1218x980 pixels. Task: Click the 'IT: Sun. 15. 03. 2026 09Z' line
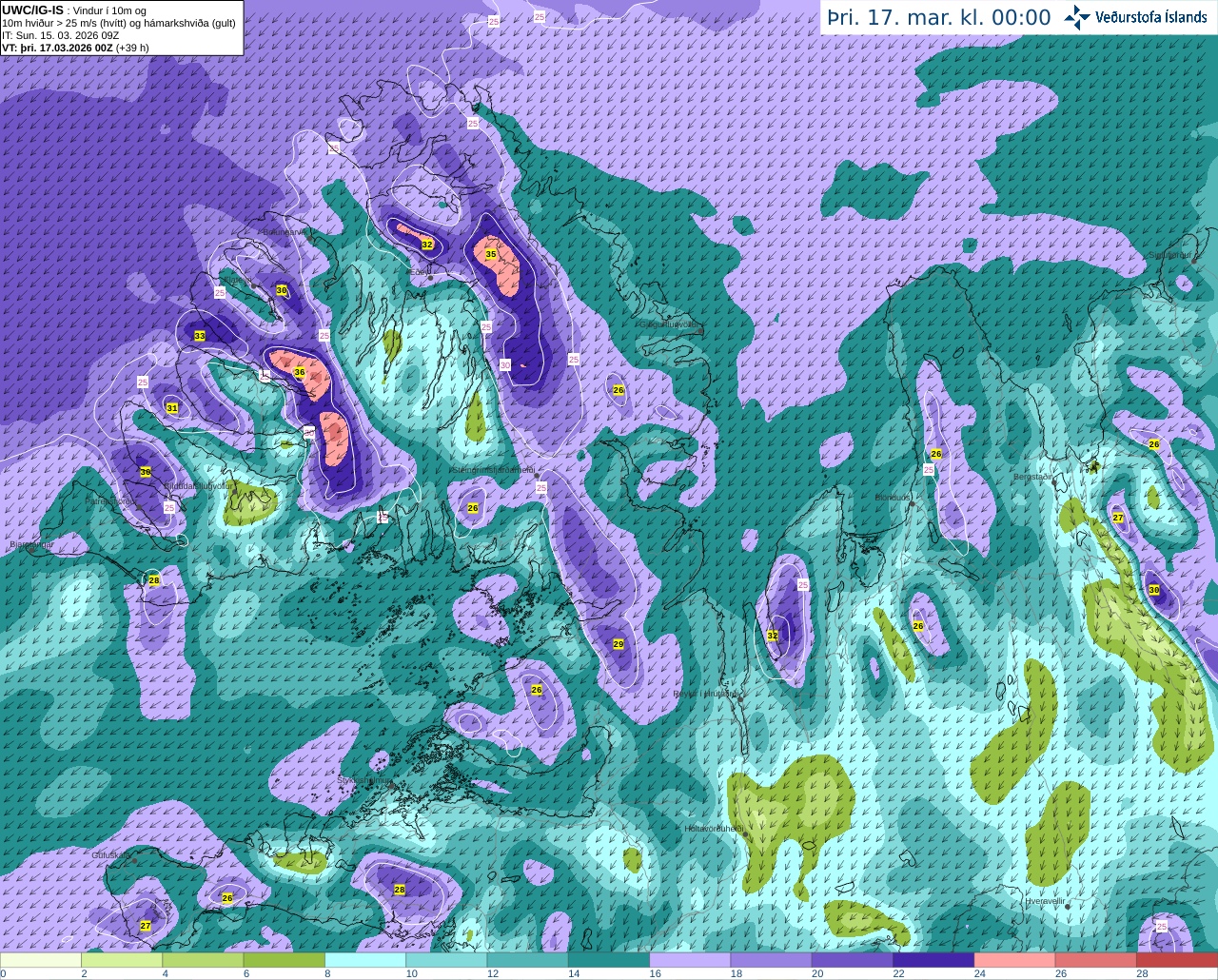(60, 35)
